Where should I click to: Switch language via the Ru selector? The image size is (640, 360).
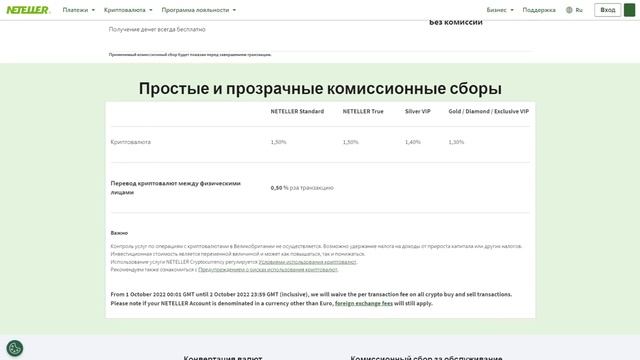579,10
